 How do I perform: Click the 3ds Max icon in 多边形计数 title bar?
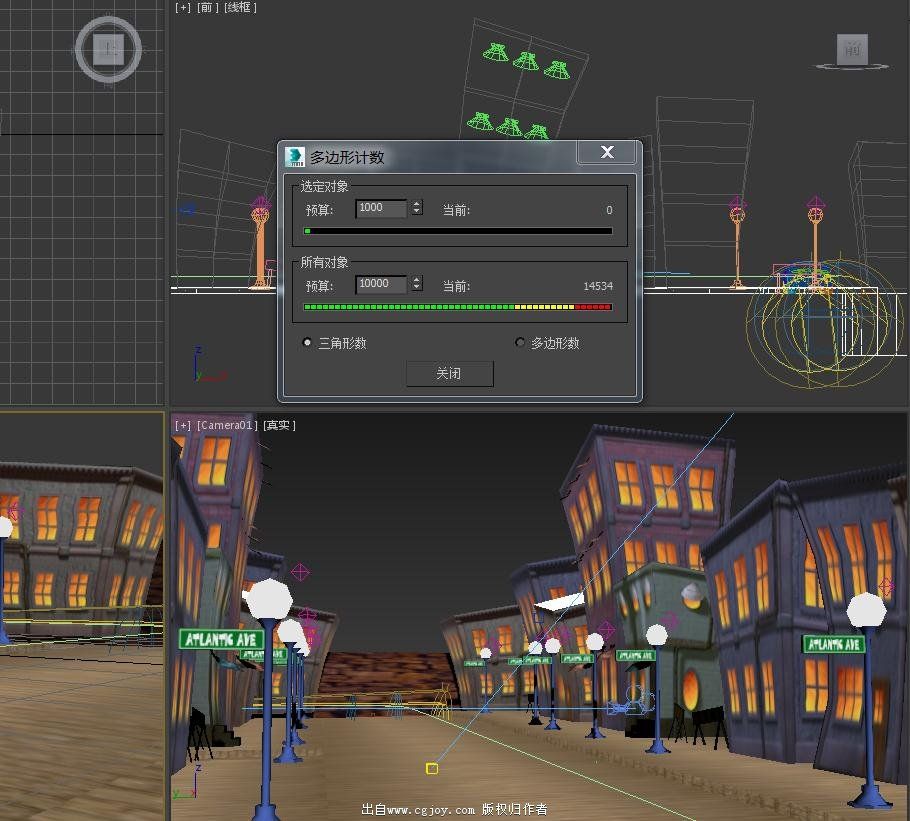(x=295, y=156)
